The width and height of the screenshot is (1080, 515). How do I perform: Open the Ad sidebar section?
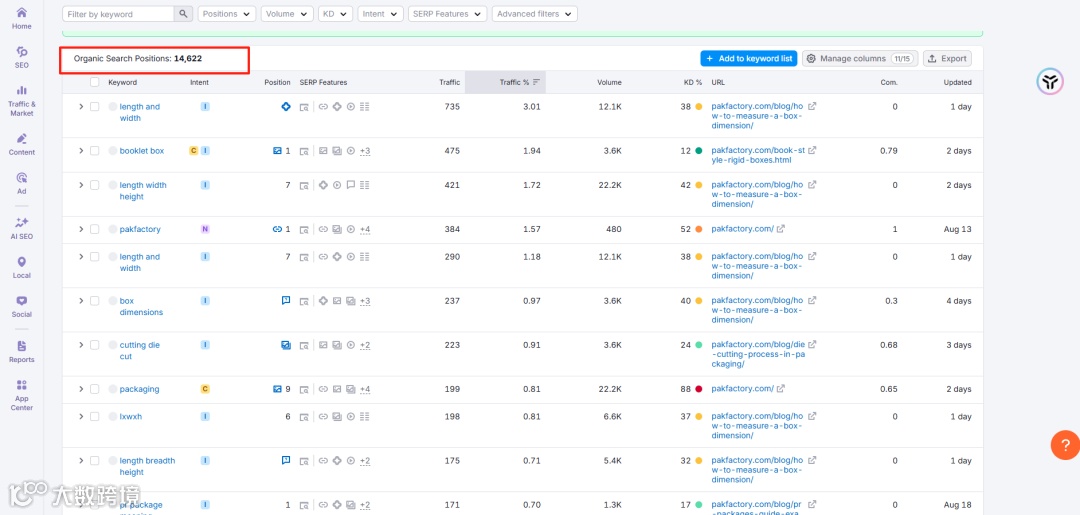coord(21,183)
